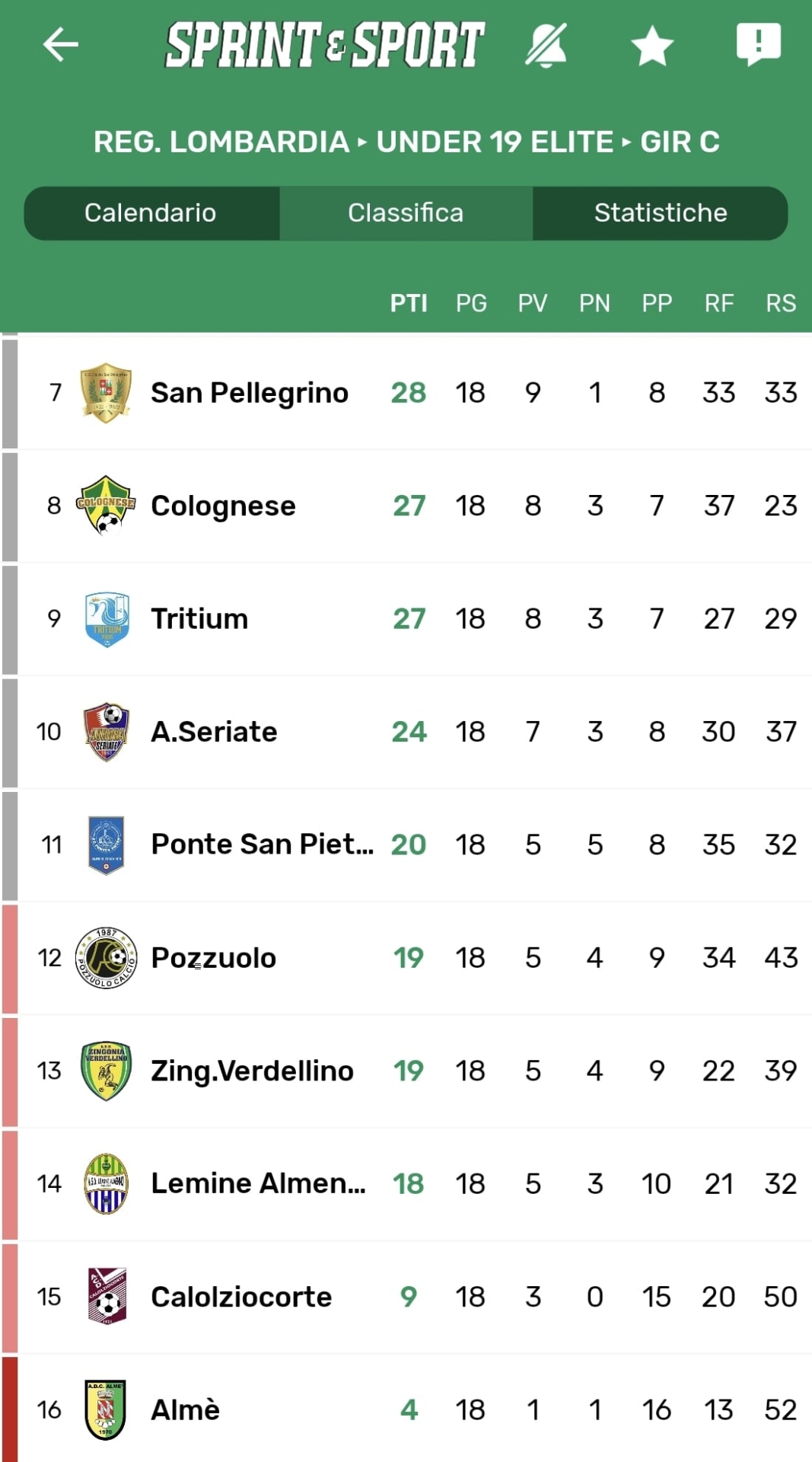Sort standings by PTI column header
This screenshot has height=1462, width=812.
(409, 303)
